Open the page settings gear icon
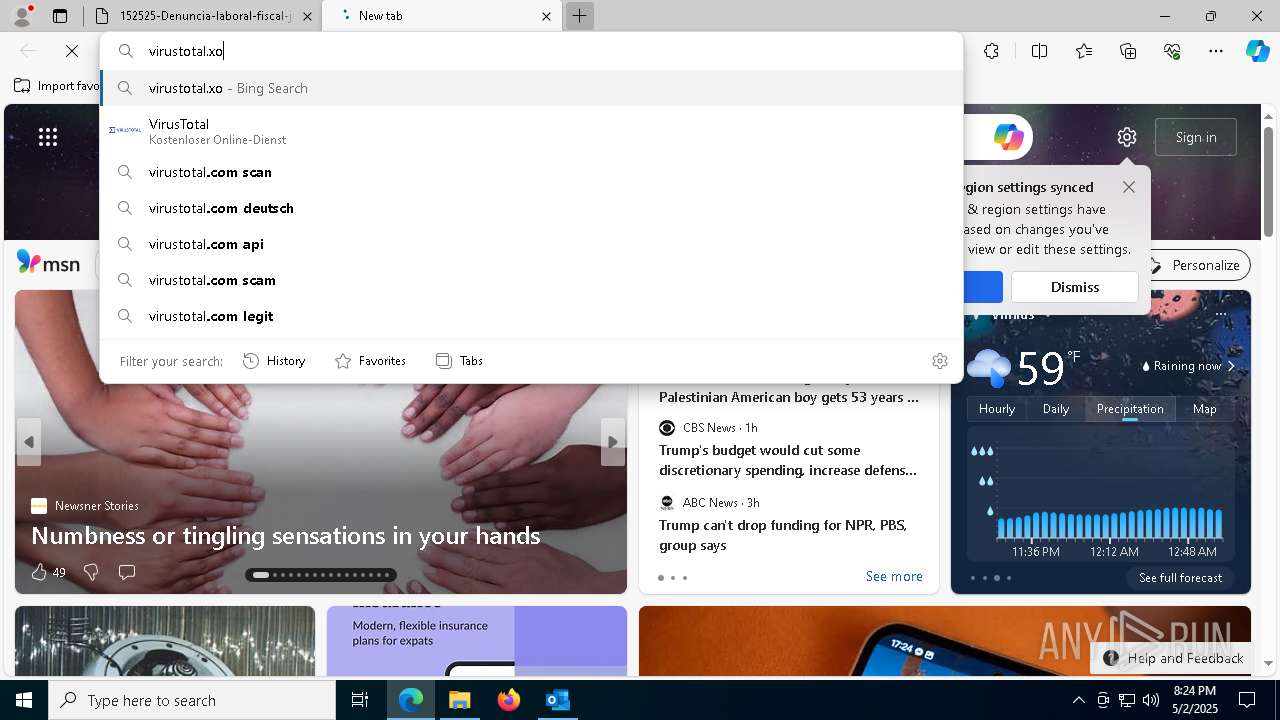 coord(1127,137)
